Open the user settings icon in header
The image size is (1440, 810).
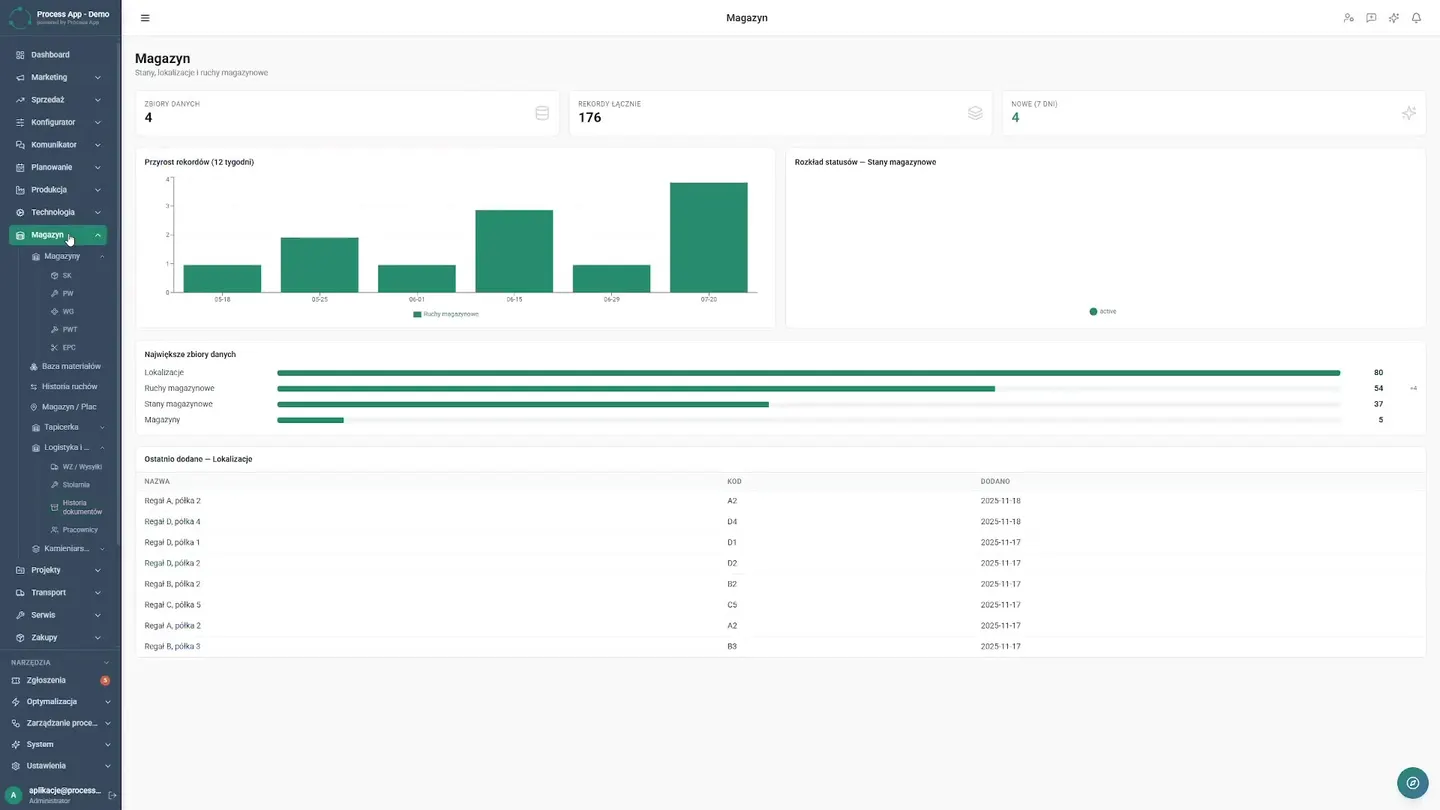[1348, 18]
